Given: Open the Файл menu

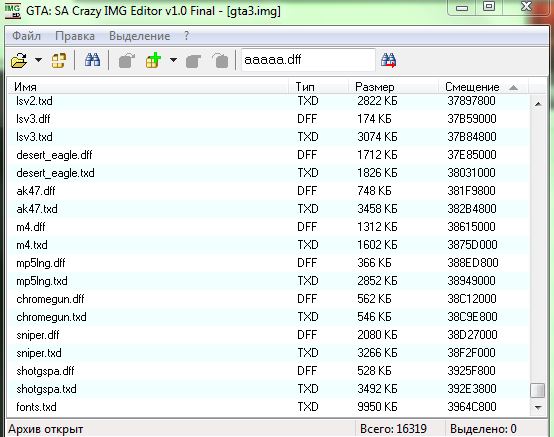Looking at the screenshot, I should pos(26,36).
